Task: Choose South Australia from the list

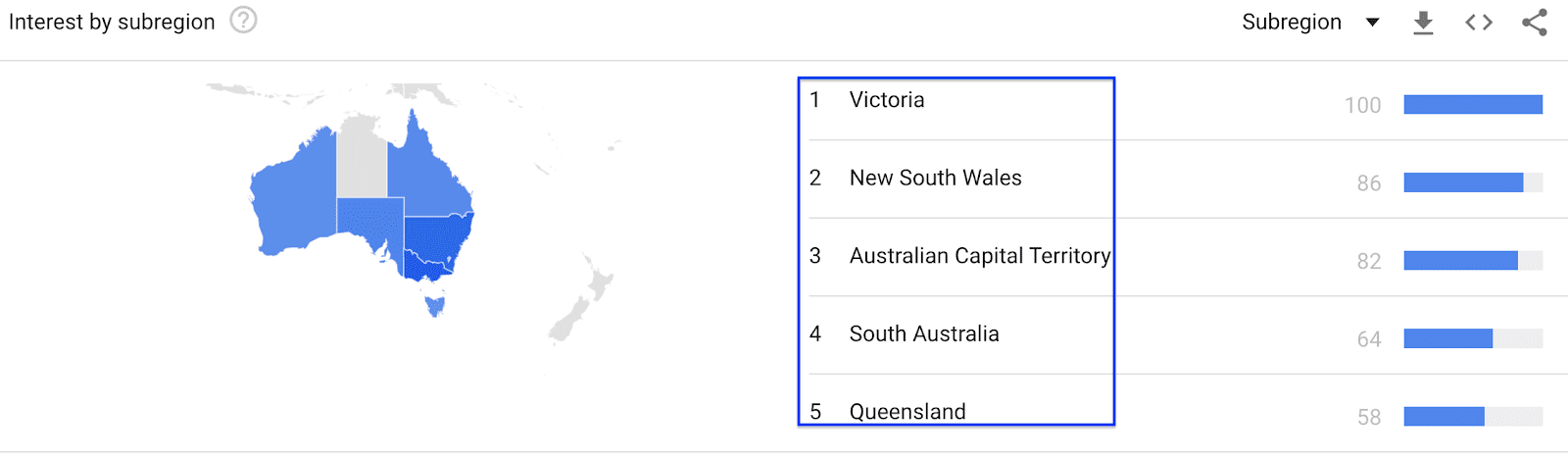Action: pyautogui.click(x=923, y=334)
